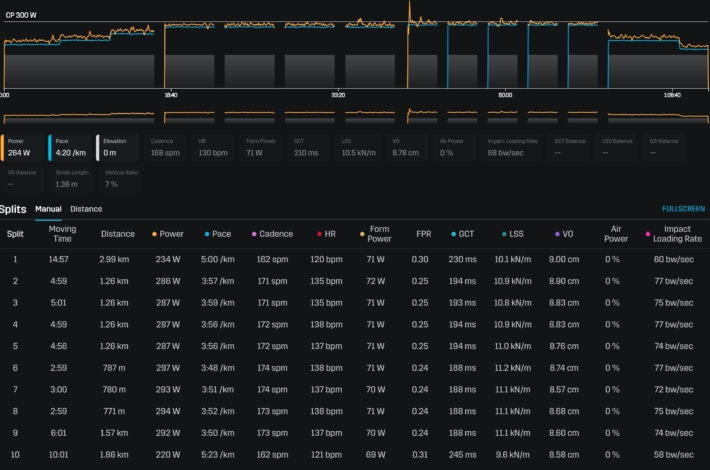Click the pink Cadence column dot icon
This screenshot has width=710, height=470.
pos(255,234)
